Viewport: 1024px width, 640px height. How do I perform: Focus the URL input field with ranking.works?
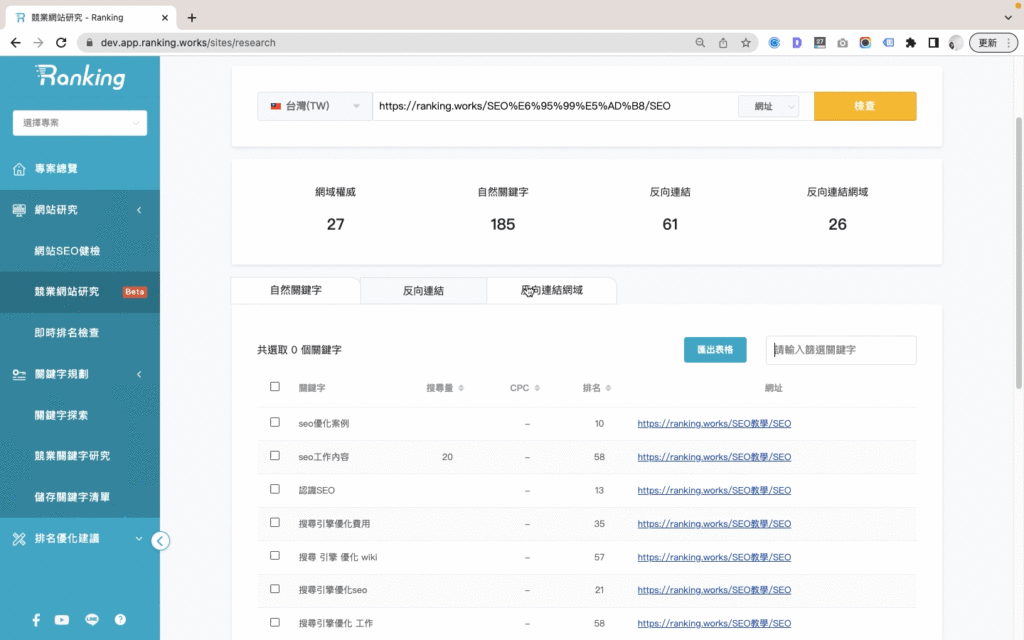click(x=555, y=106)
